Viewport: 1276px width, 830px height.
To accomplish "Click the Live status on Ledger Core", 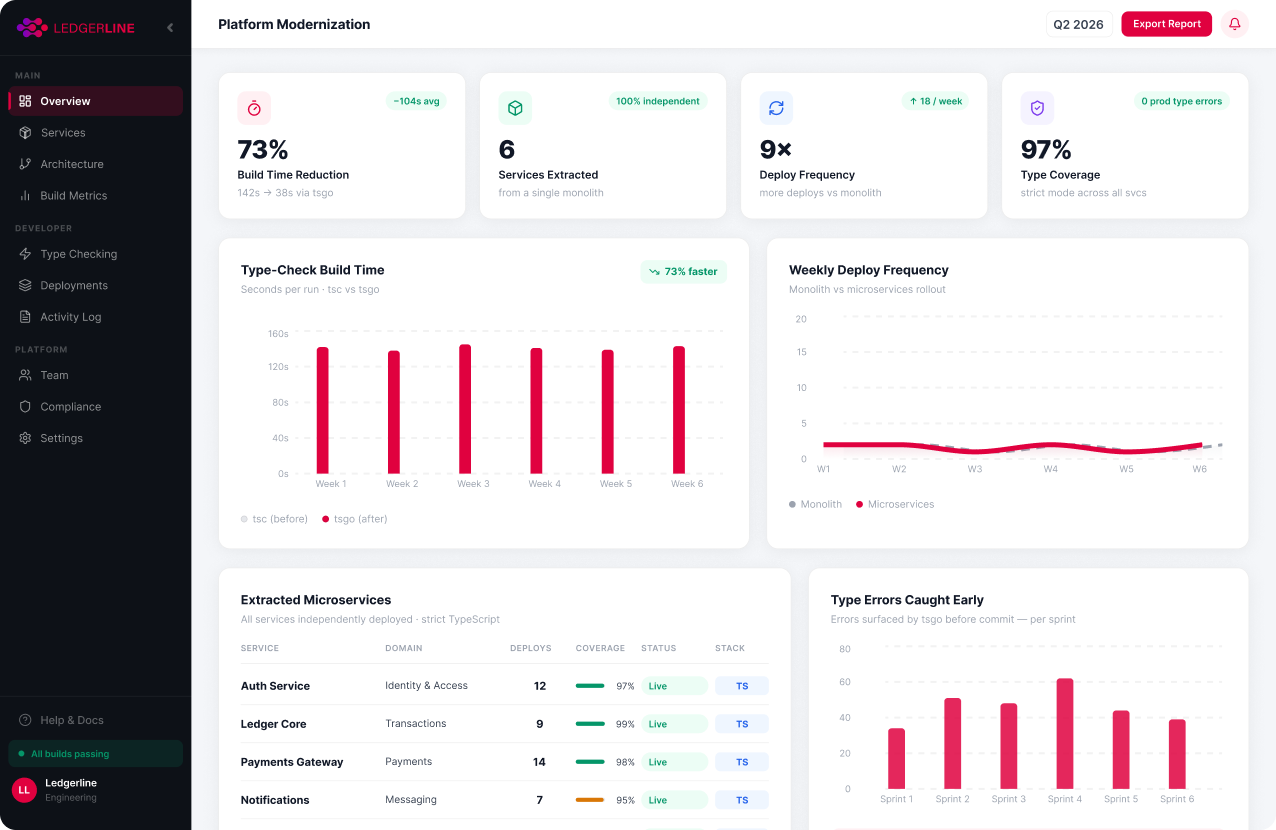I will [x=674, y=724].
